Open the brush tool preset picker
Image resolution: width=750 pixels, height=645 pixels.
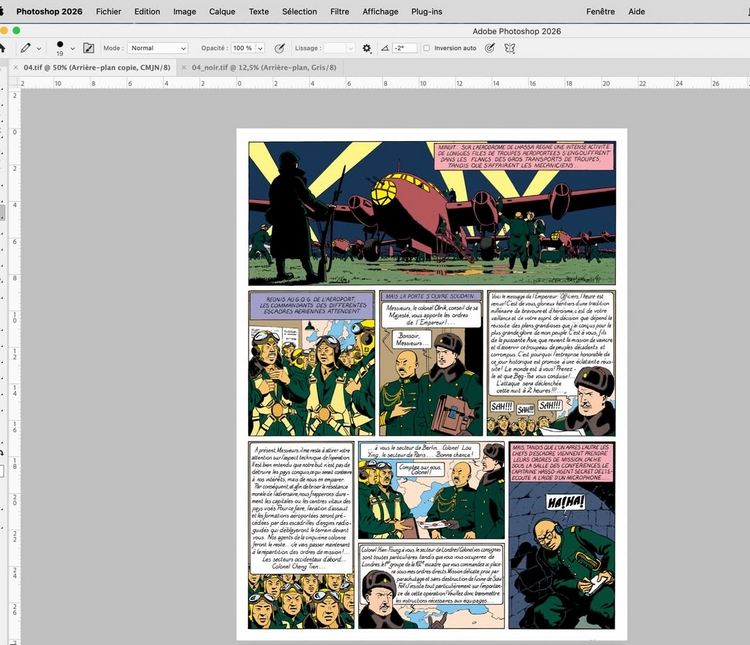(x=29, y=48)
